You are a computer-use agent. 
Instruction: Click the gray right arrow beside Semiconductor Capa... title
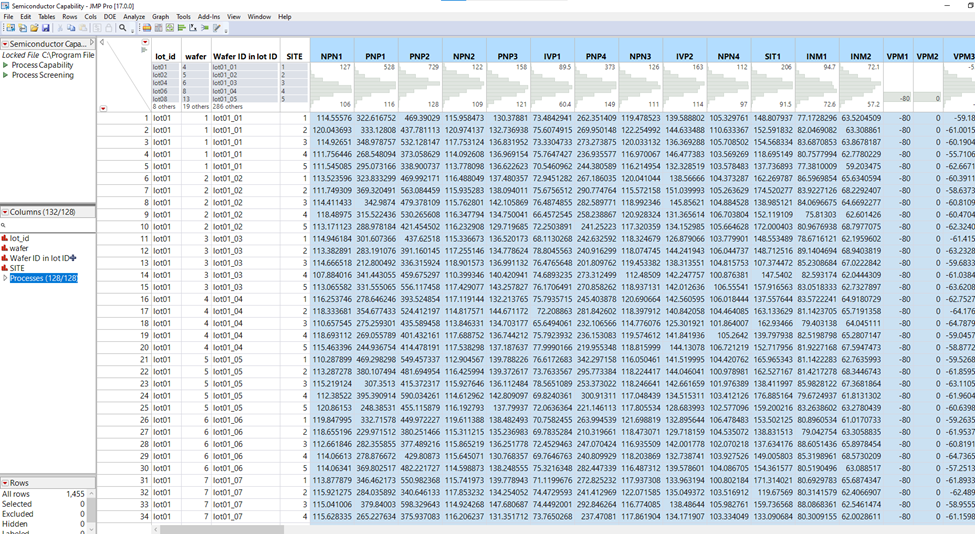tap(91, 43)
